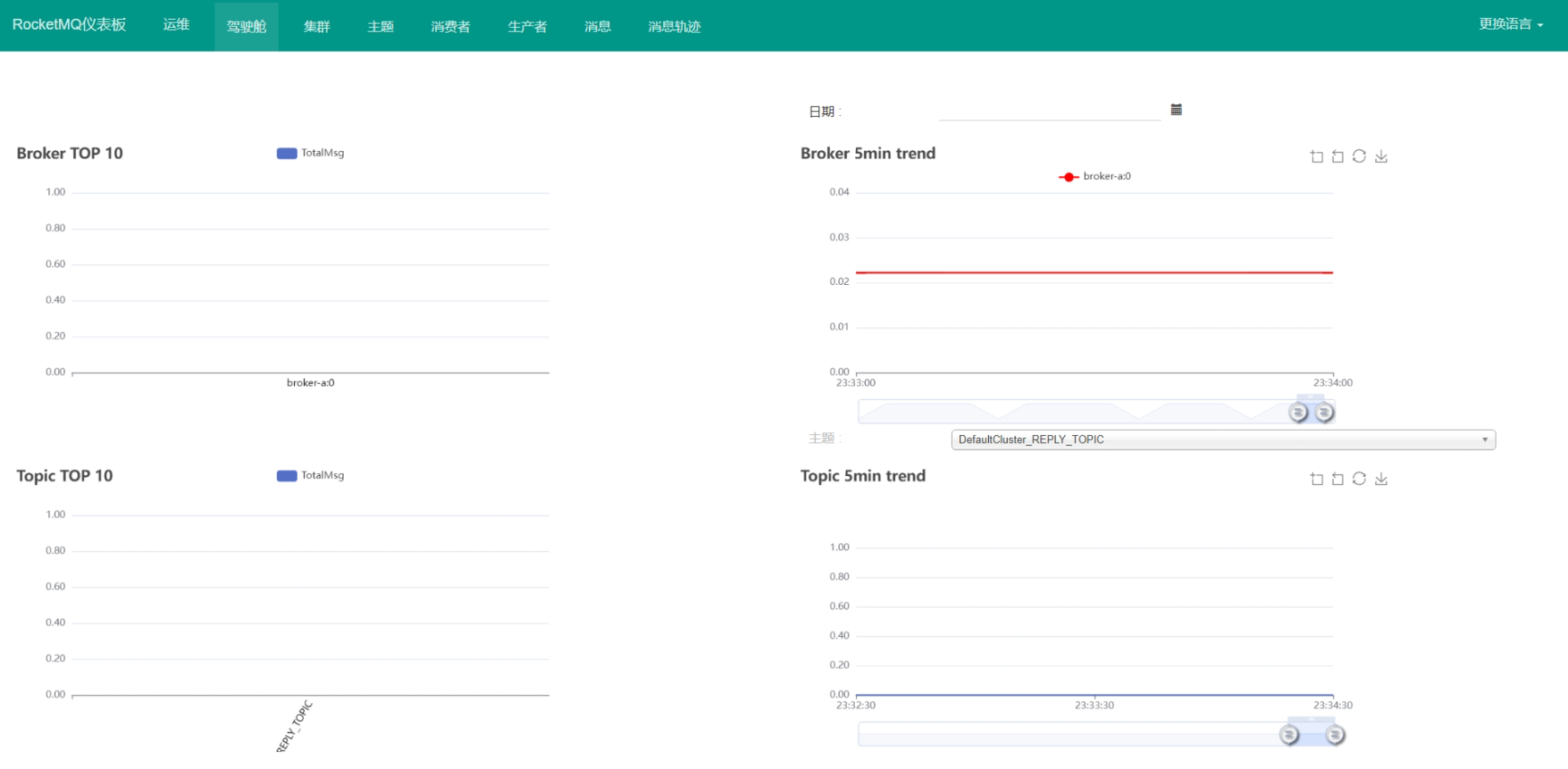
Task: Switch to the 主题 nav tab
Action: pos(381,26)
